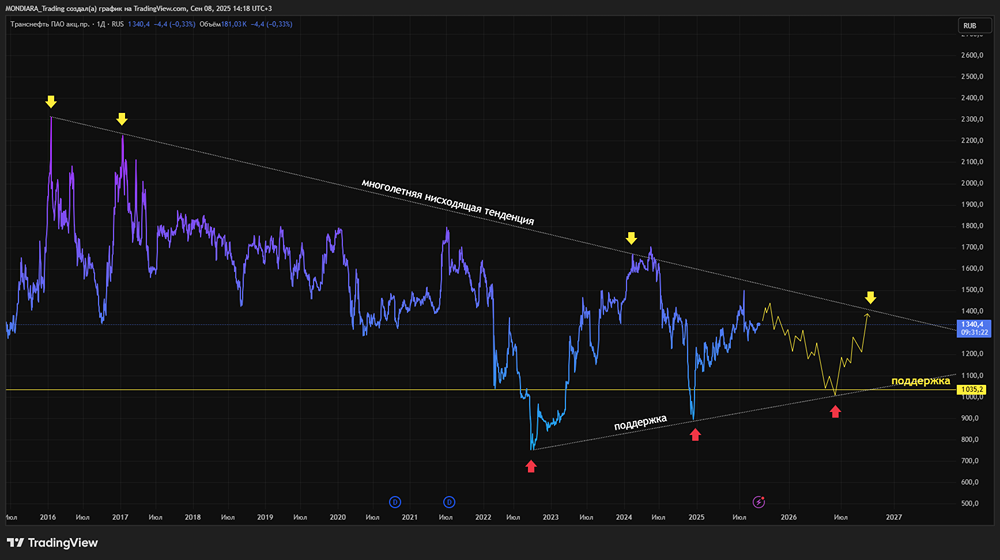Image resolution: width=1000 pixels, height=560 pixels.
Task: Click the 2022 year label on the time axis
Action: (483, 517)
